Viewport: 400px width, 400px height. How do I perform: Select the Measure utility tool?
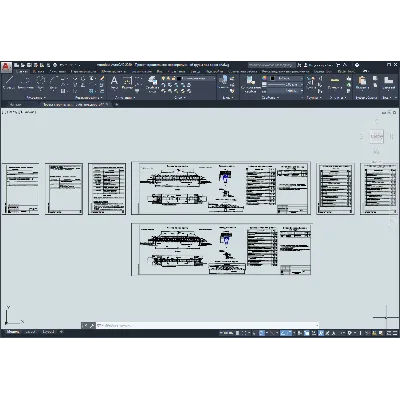(335, 82)
